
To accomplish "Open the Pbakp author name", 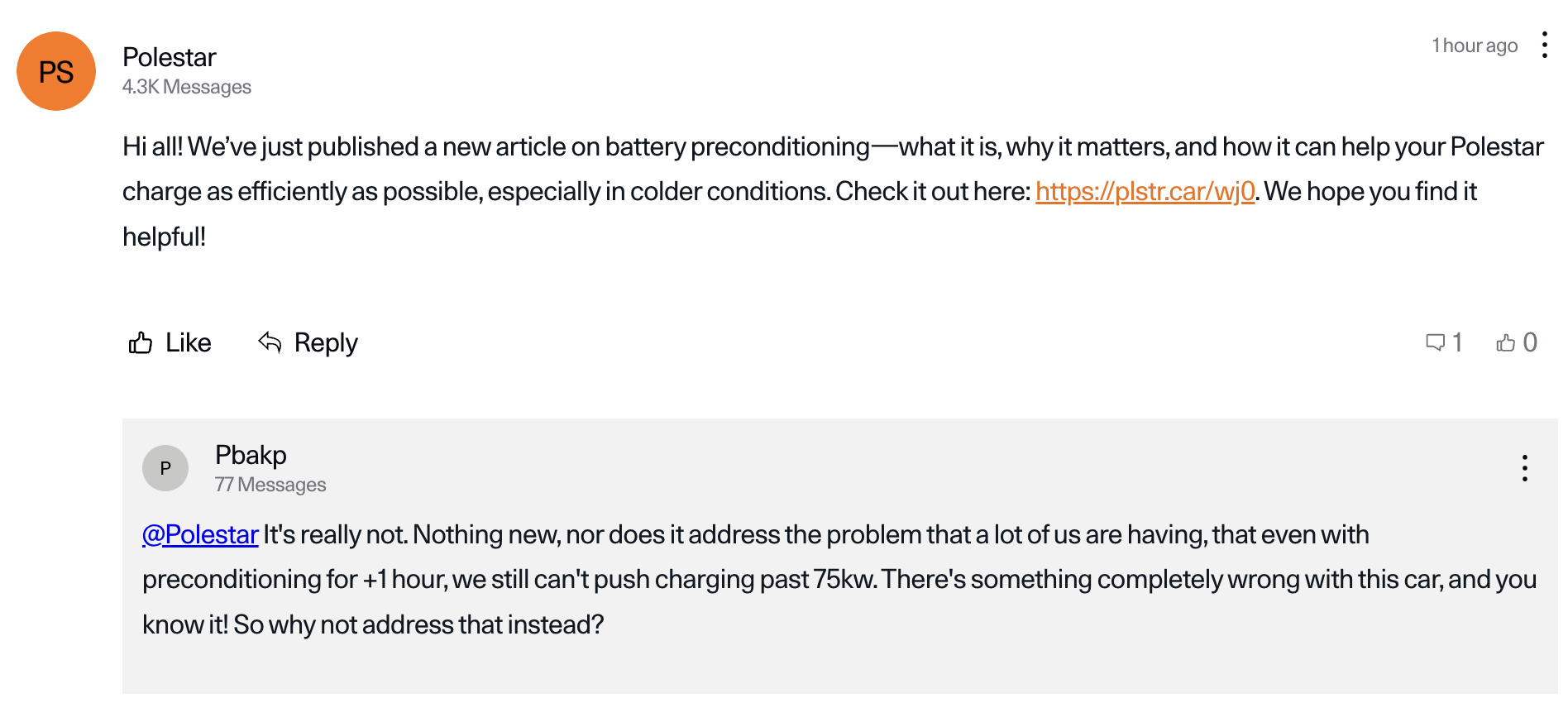I will pyautogui.click(x=251, y=455).
